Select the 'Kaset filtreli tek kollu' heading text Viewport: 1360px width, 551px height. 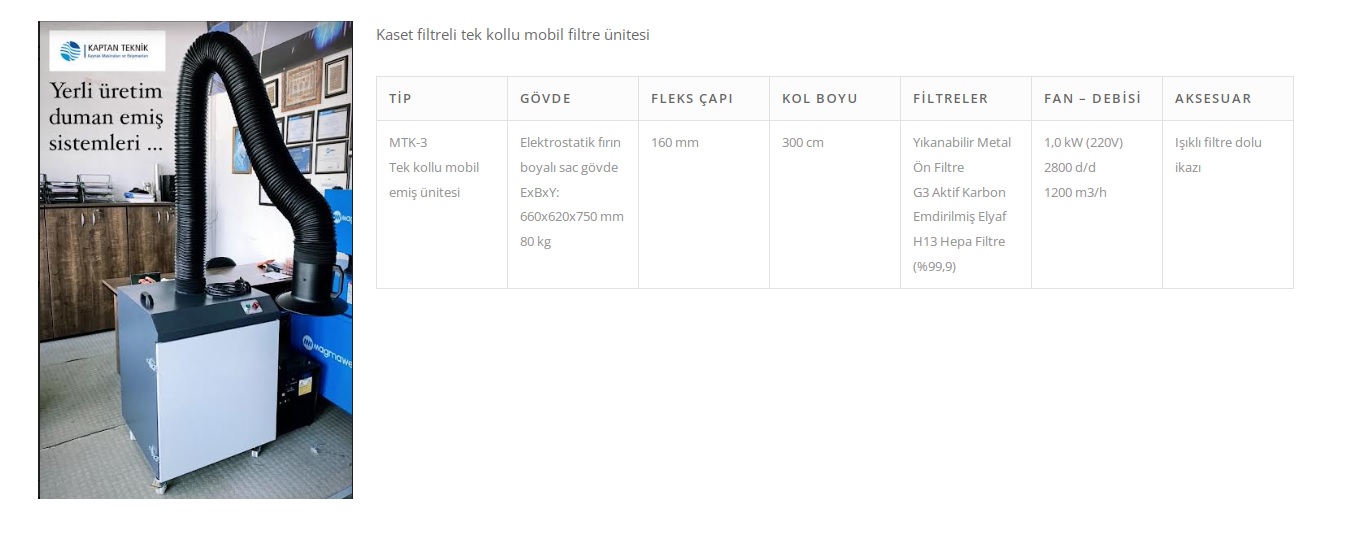512,35
